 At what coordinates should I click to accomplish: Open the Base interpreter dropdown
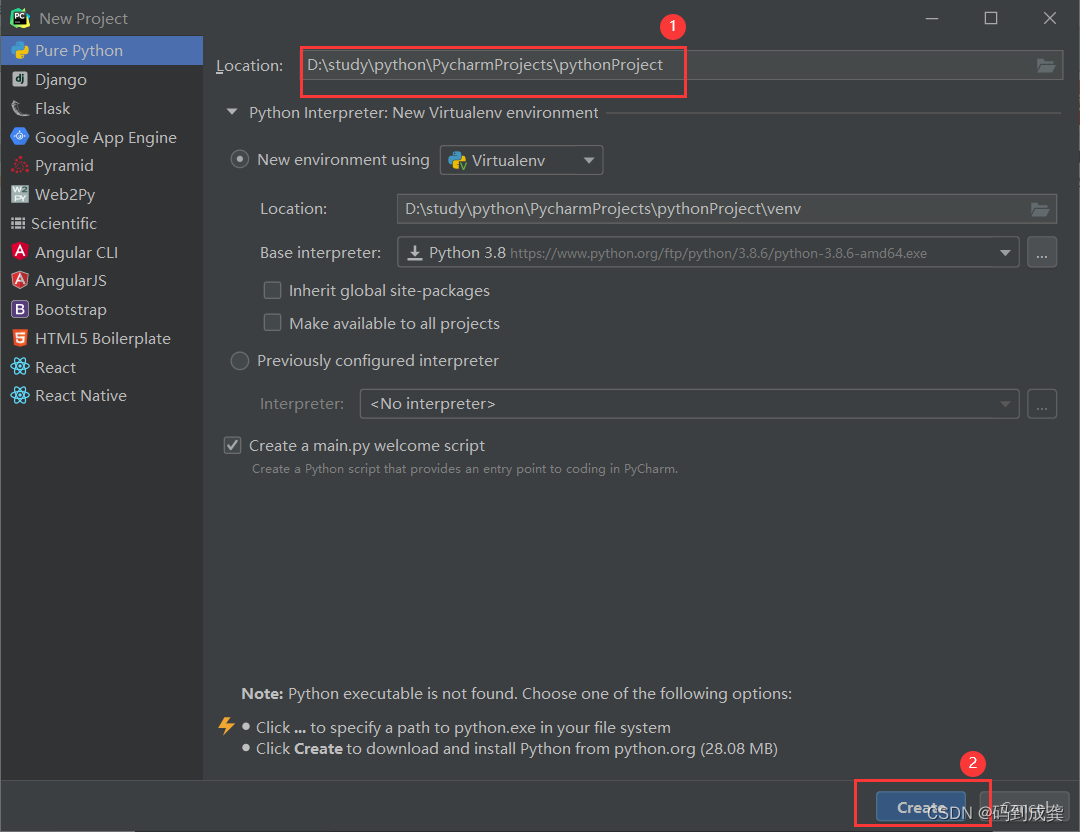1006,252
